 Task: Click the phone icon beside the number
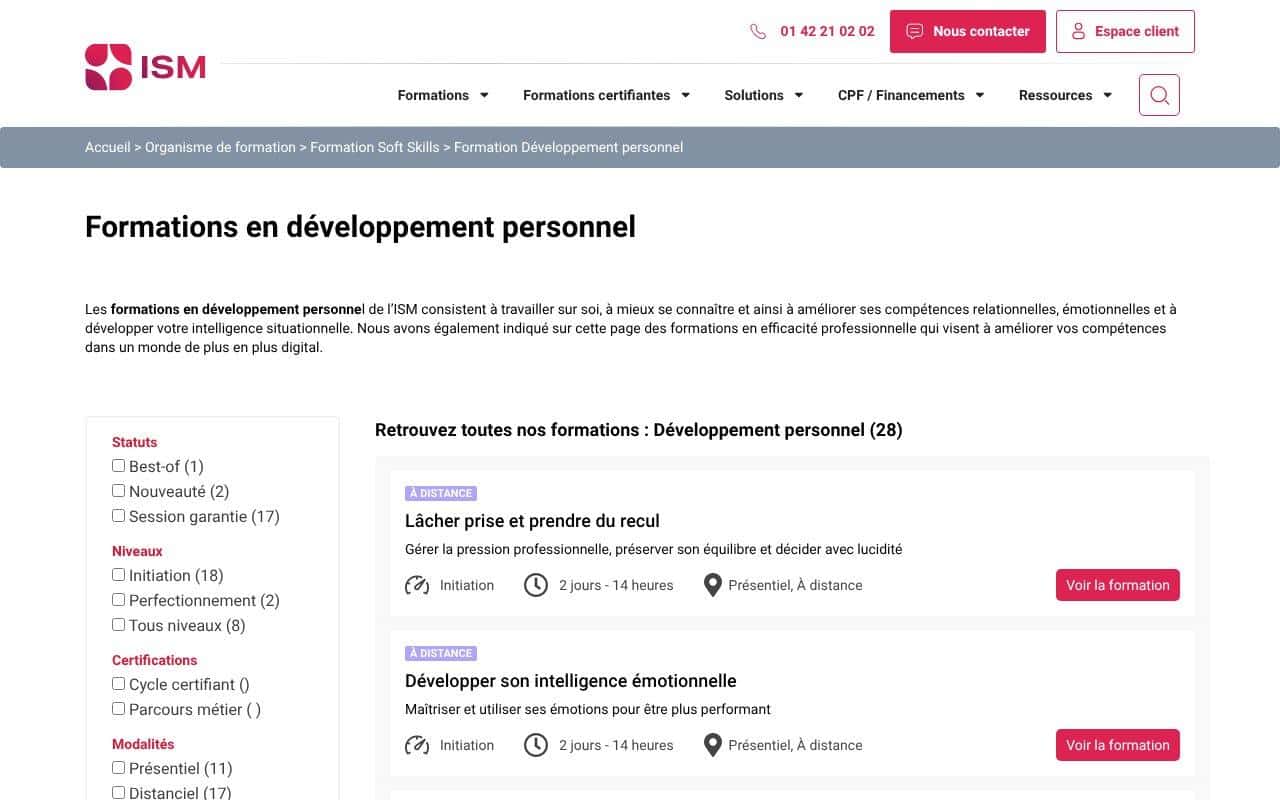[758, 31]
